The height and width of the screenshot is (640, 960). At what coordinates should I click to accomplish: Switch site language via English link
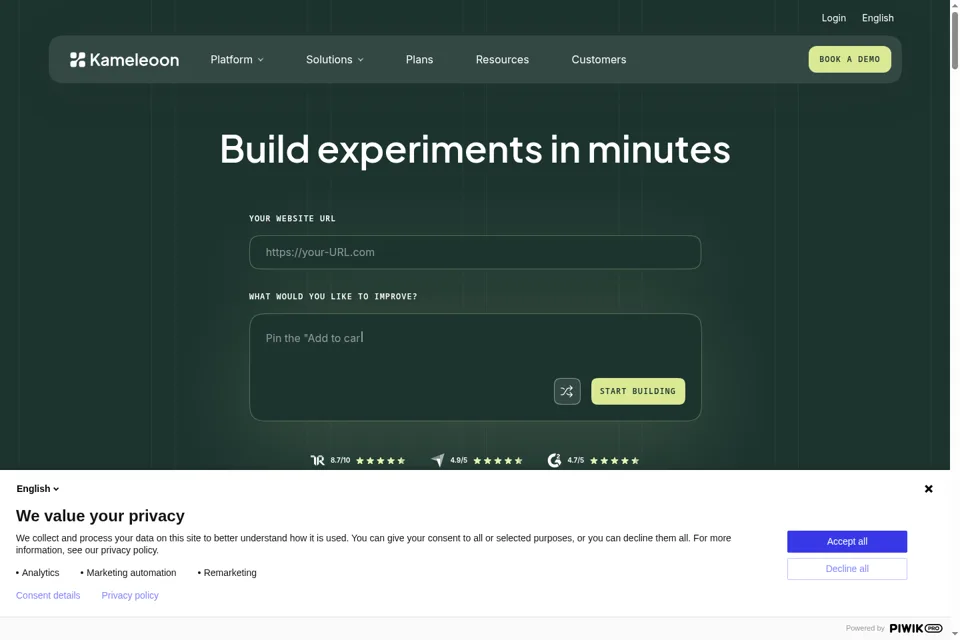(877, 18)
